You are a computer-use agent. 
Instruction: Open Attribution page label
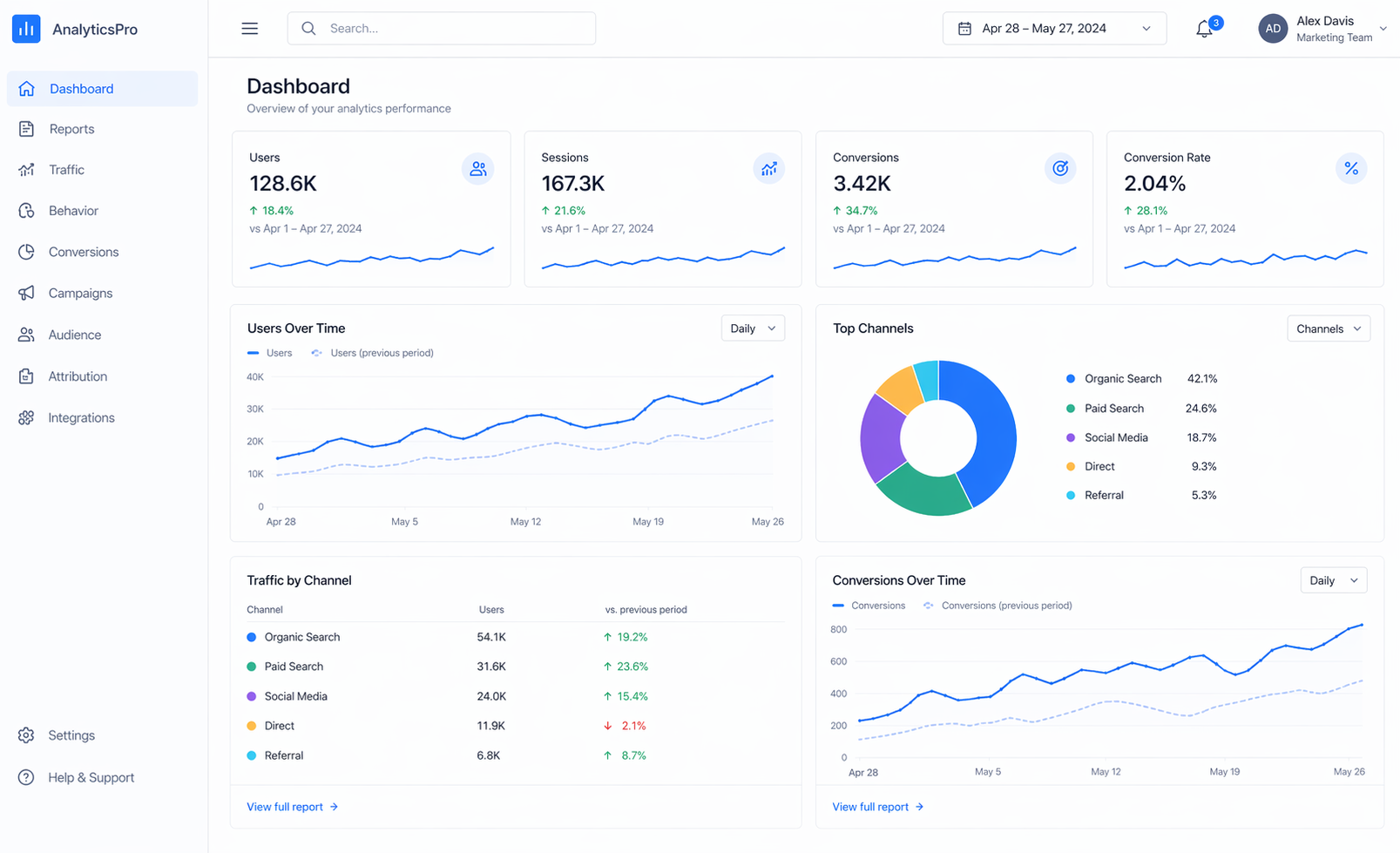click(x=78, y=376)
